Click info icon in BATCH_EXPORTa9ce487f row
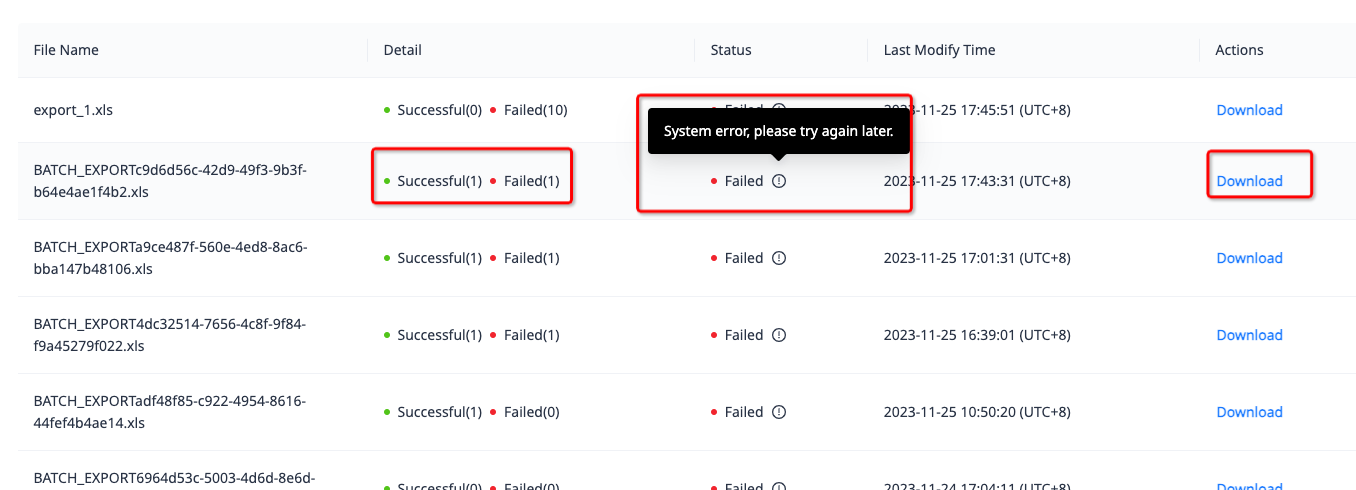Viewport: 1356px width, 490px height. [x=779, y=258]
